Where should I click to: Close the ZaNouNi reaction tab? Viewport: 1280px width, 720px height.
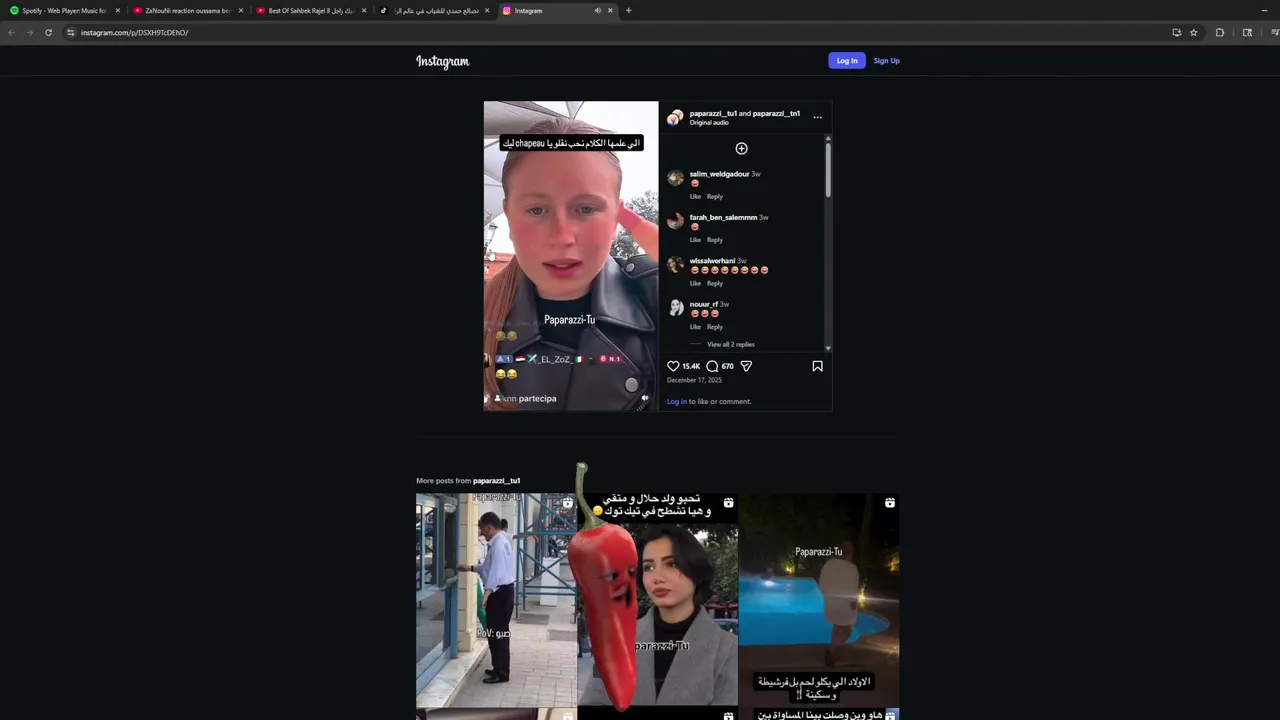(x=240, y=10)
